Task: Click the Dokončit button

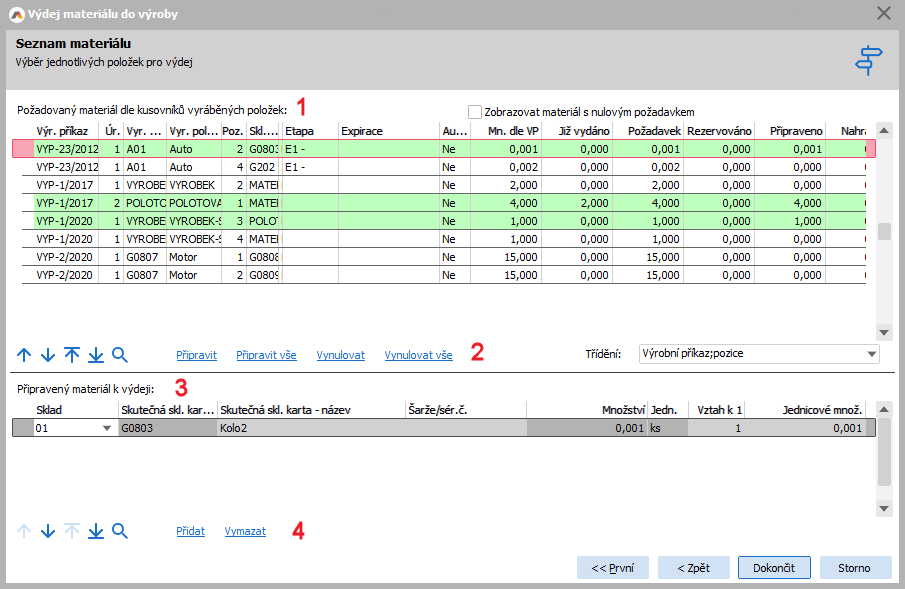Action: 774,568
